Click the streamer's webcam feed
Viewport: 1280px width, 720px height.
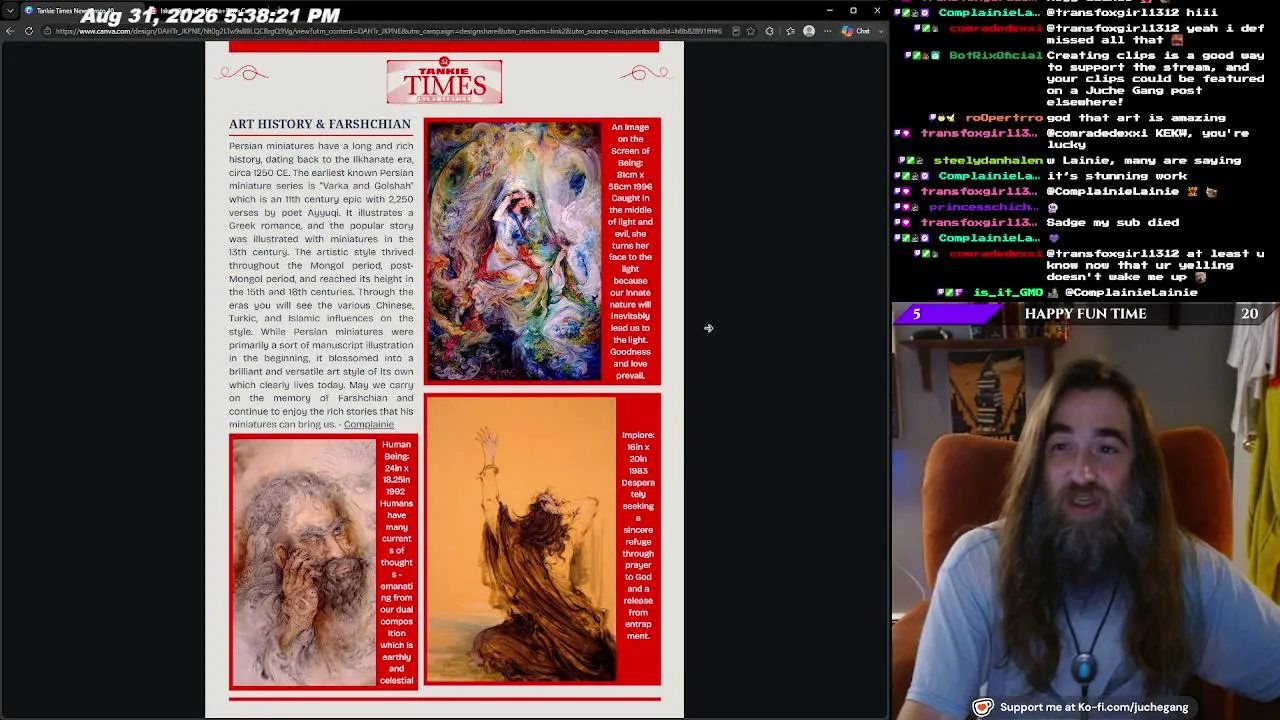click(x=1086, y=512)
